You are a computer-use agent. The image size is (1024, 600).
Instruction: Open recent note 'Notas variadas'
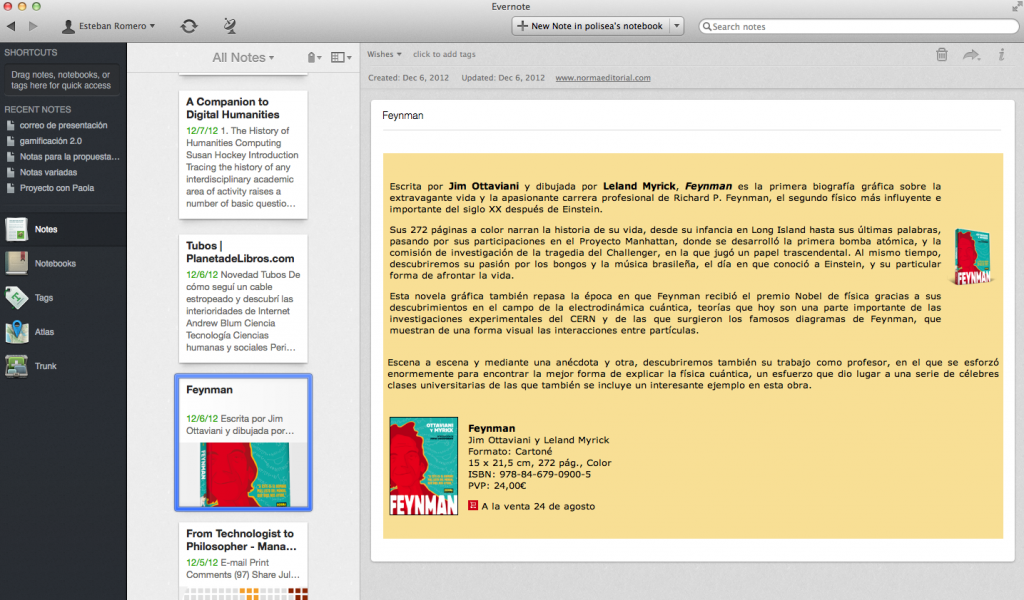click(48, 172)
